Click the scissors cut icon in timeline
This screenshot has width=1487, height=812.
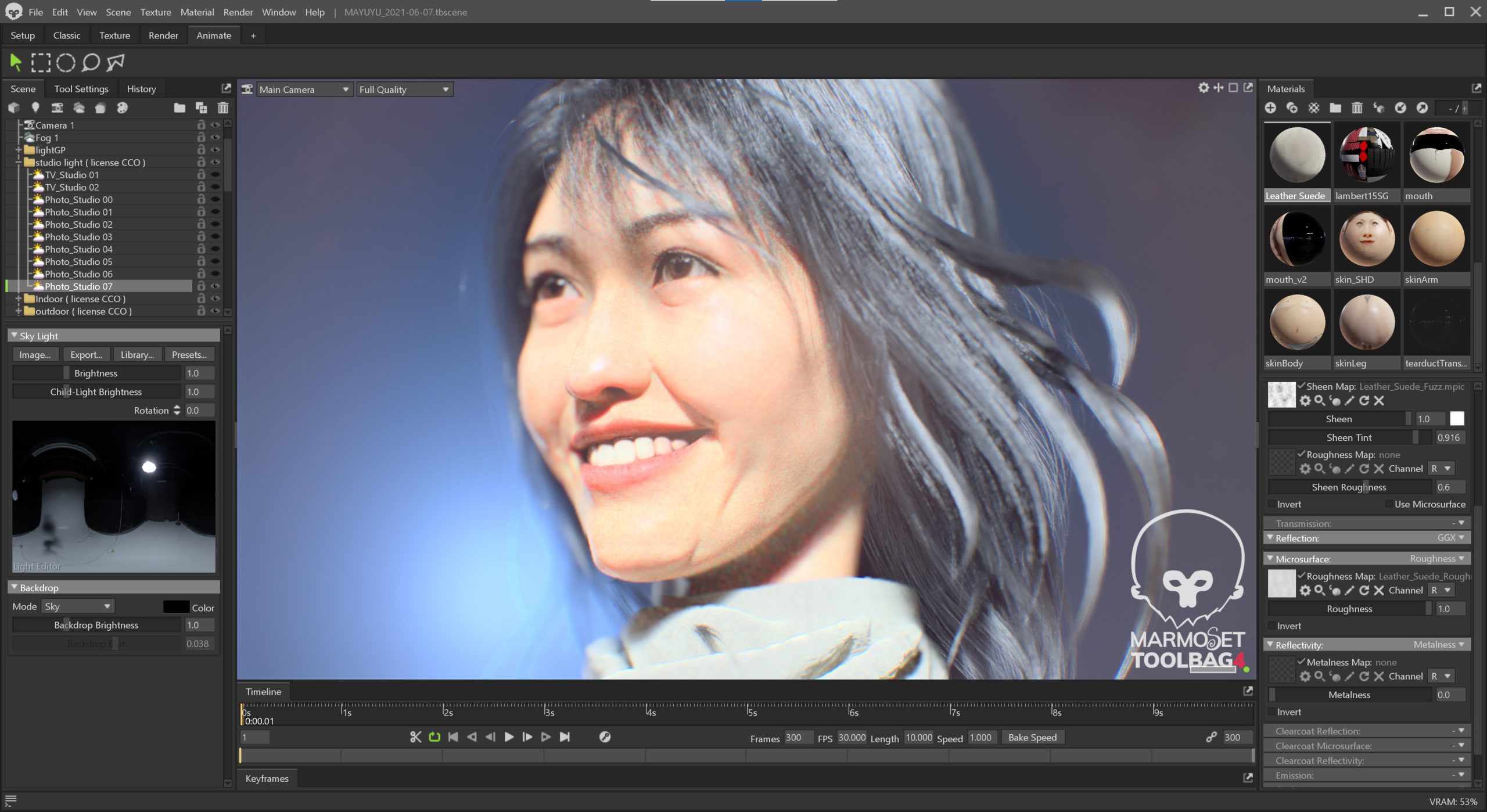[x=415, y=737]
